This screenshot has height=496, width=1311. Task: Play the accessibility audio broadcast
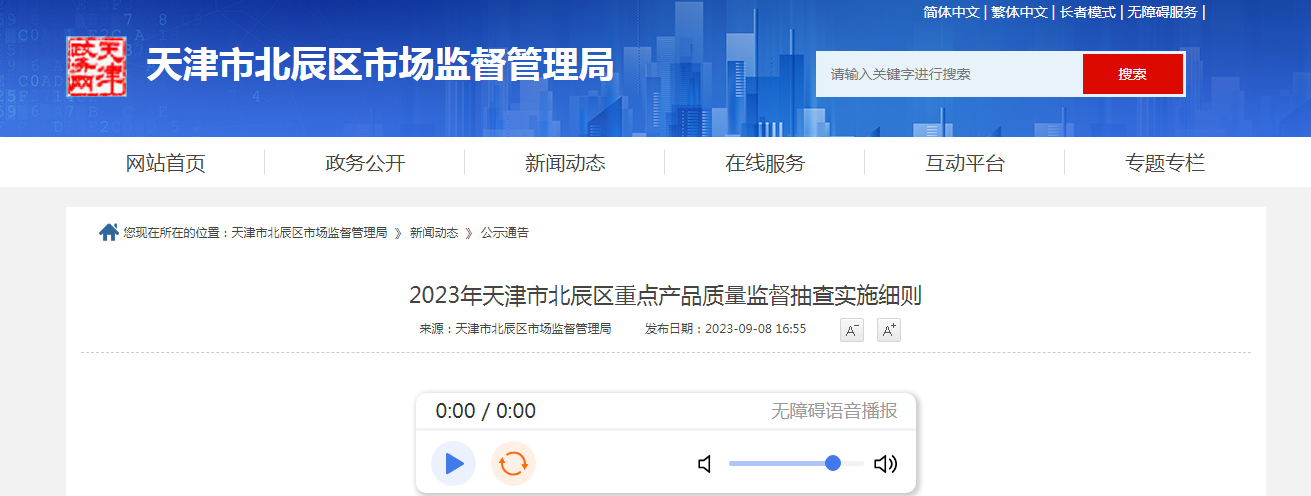pos(453,463)
